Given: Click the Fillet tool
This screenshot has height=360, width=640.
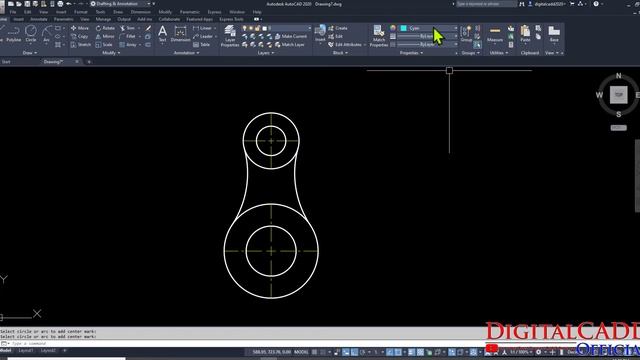Looking at the screenshot, I should point(127,36).
